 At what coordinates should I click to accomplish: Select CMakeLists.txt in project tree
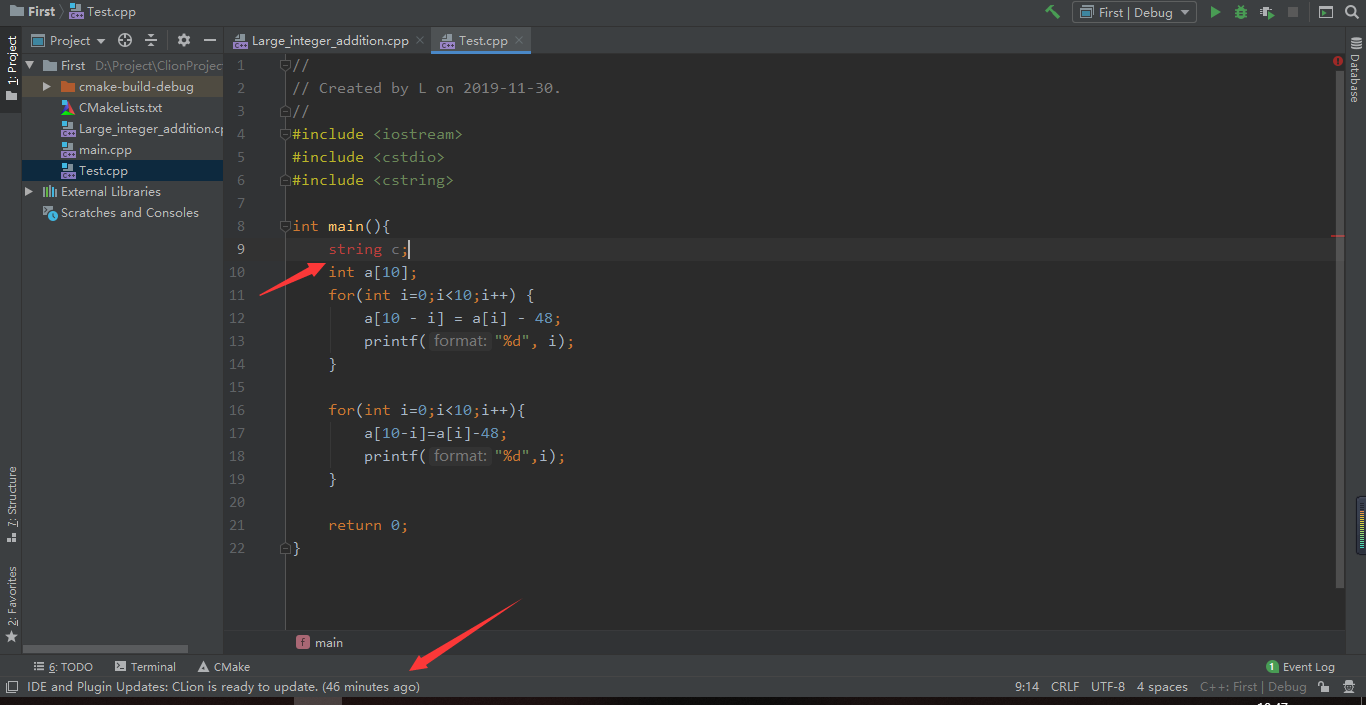(120, 108)
